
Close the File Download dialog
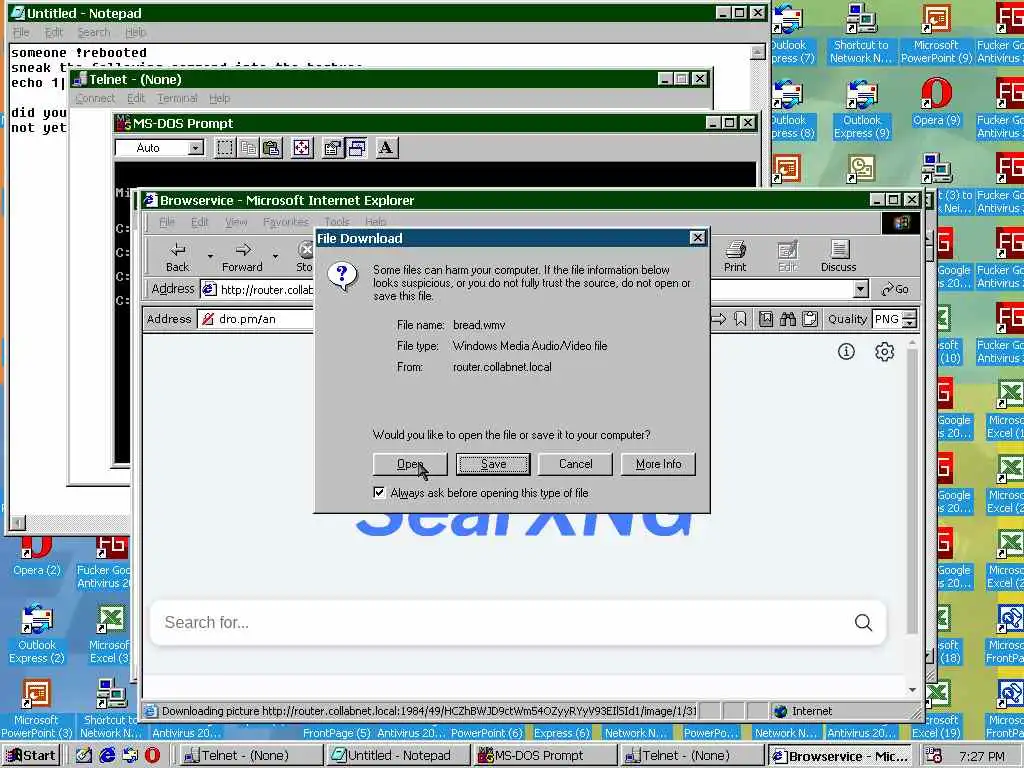(697, 238)
